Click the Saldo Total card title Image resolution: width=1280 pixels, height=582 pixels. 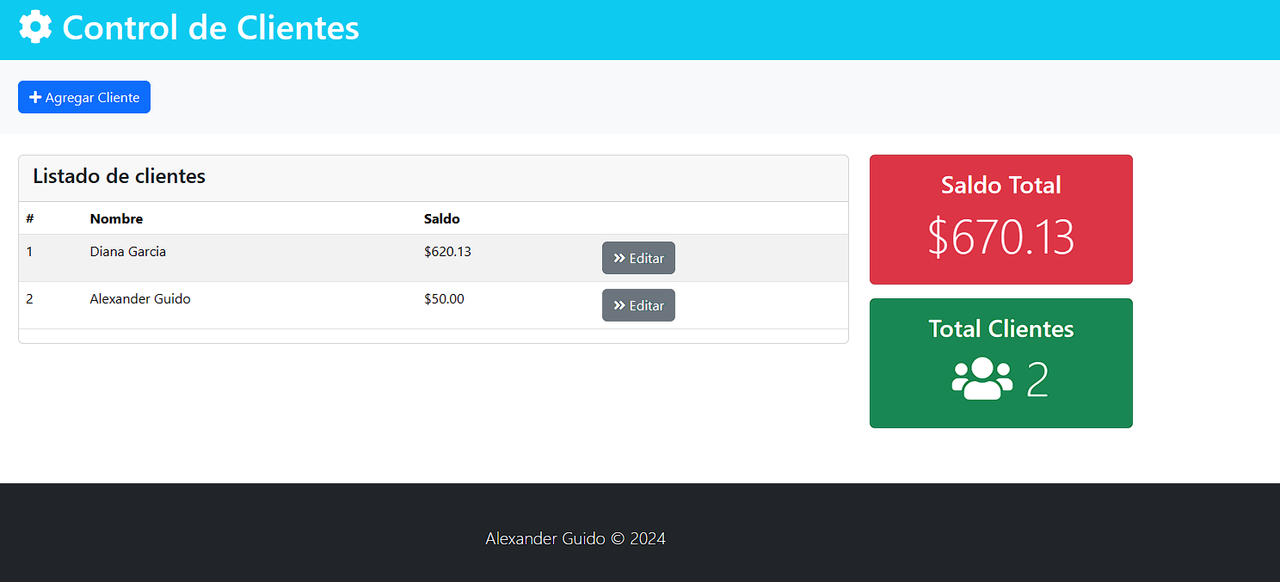click(1001, 185)
